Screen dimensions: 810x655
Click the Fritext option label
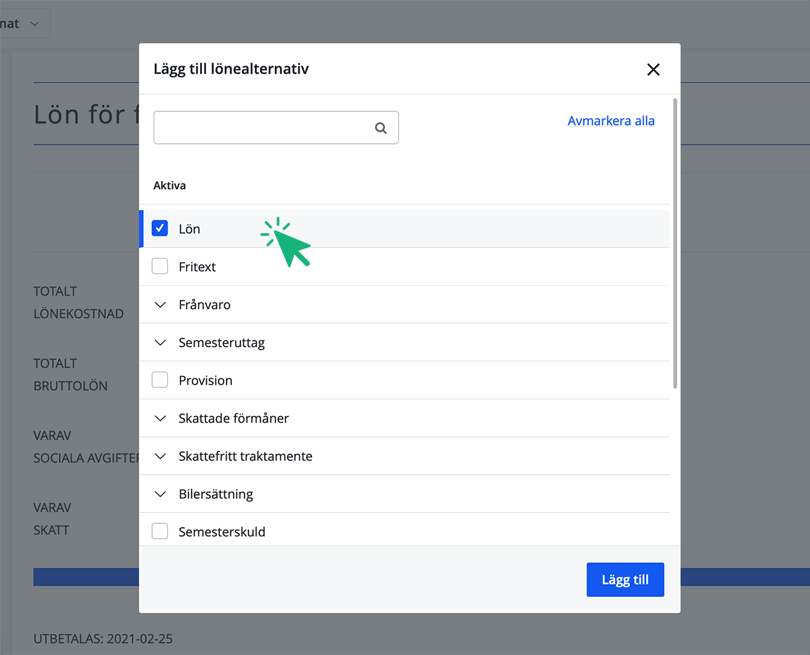tap(197, 267)
